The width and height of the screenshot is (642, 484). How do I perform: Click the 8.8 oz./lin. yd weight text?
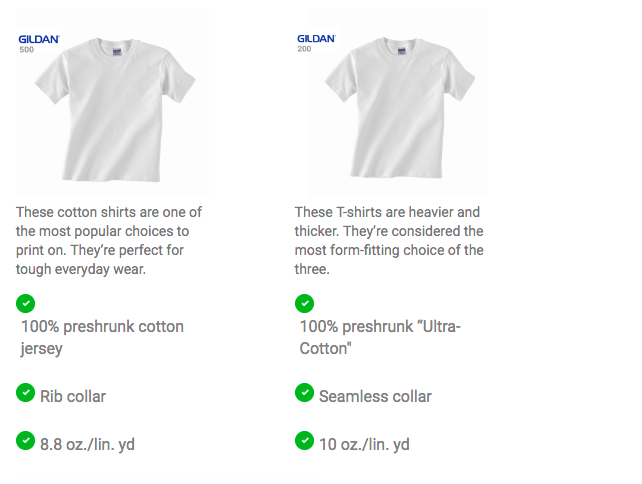click(87, 445)
